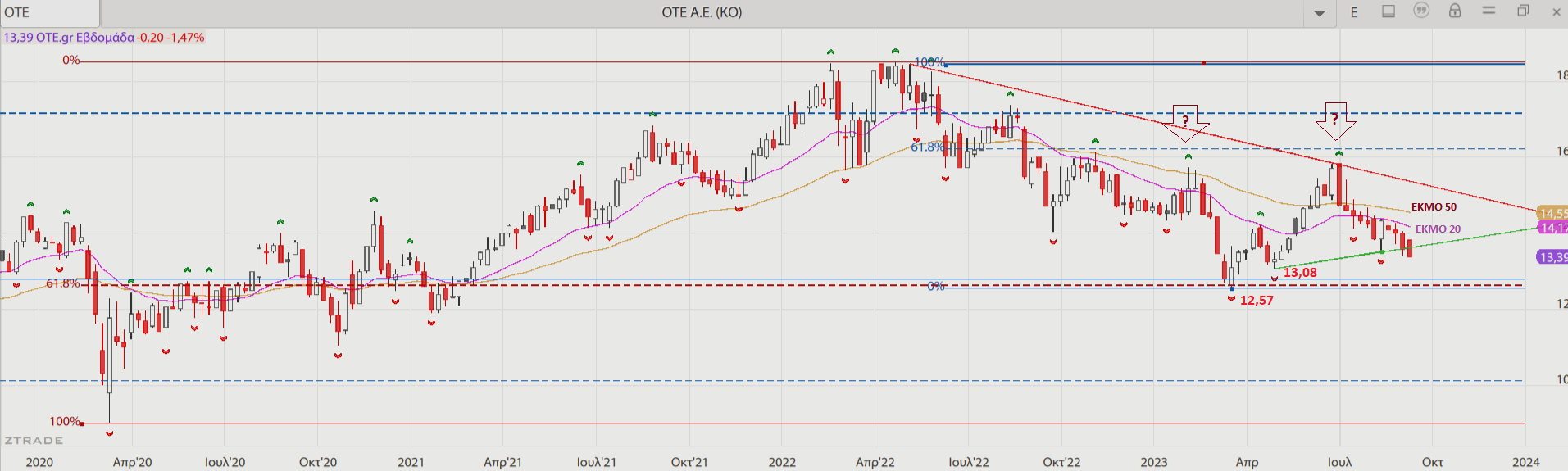Screen dimensions: 1568x471
Task: Click the Απρ'22 date axis label
Action: pyautogui.click(x=875, y=462)
